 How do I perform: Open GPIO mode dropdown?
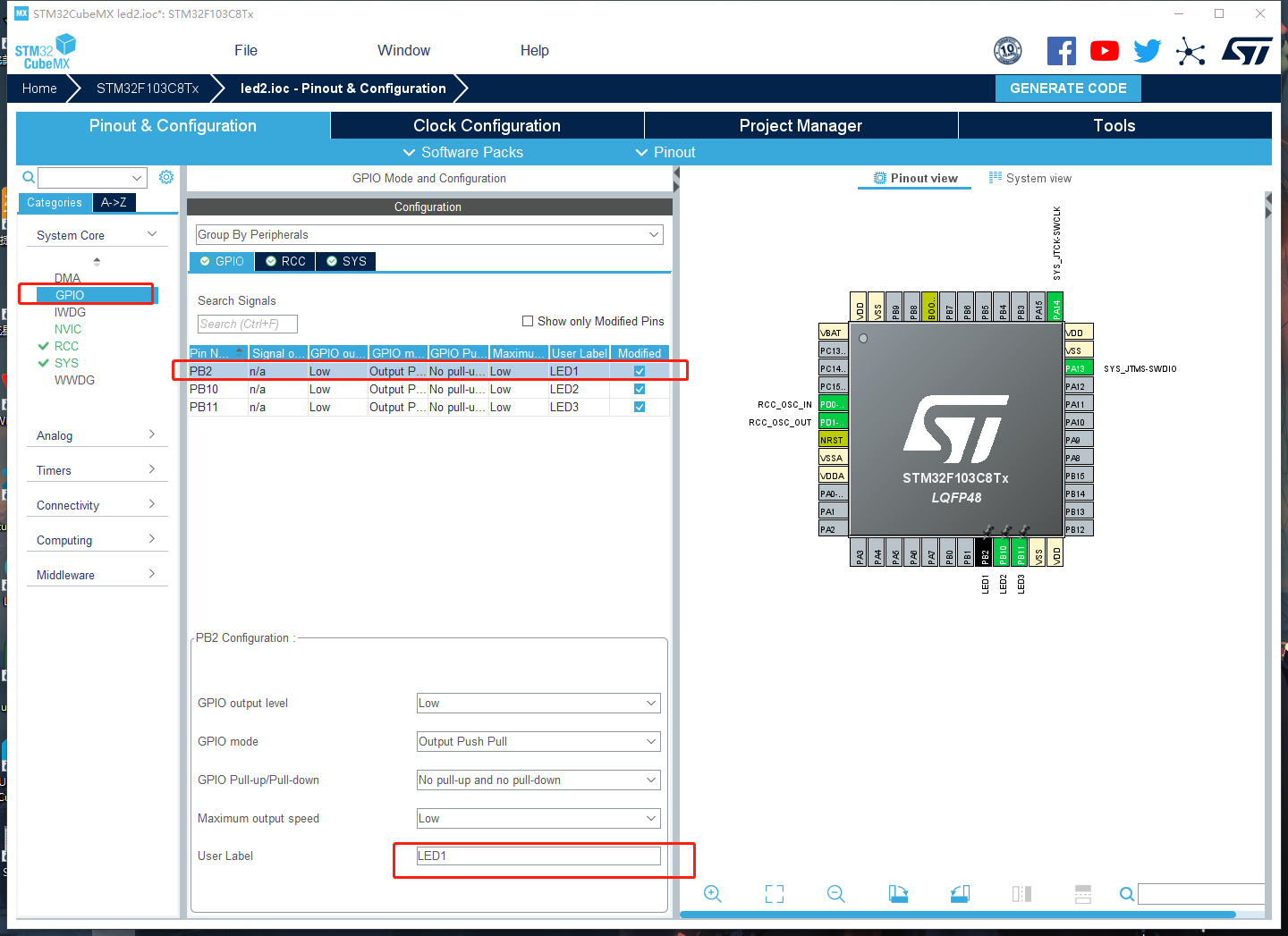(x=538, y=741)
